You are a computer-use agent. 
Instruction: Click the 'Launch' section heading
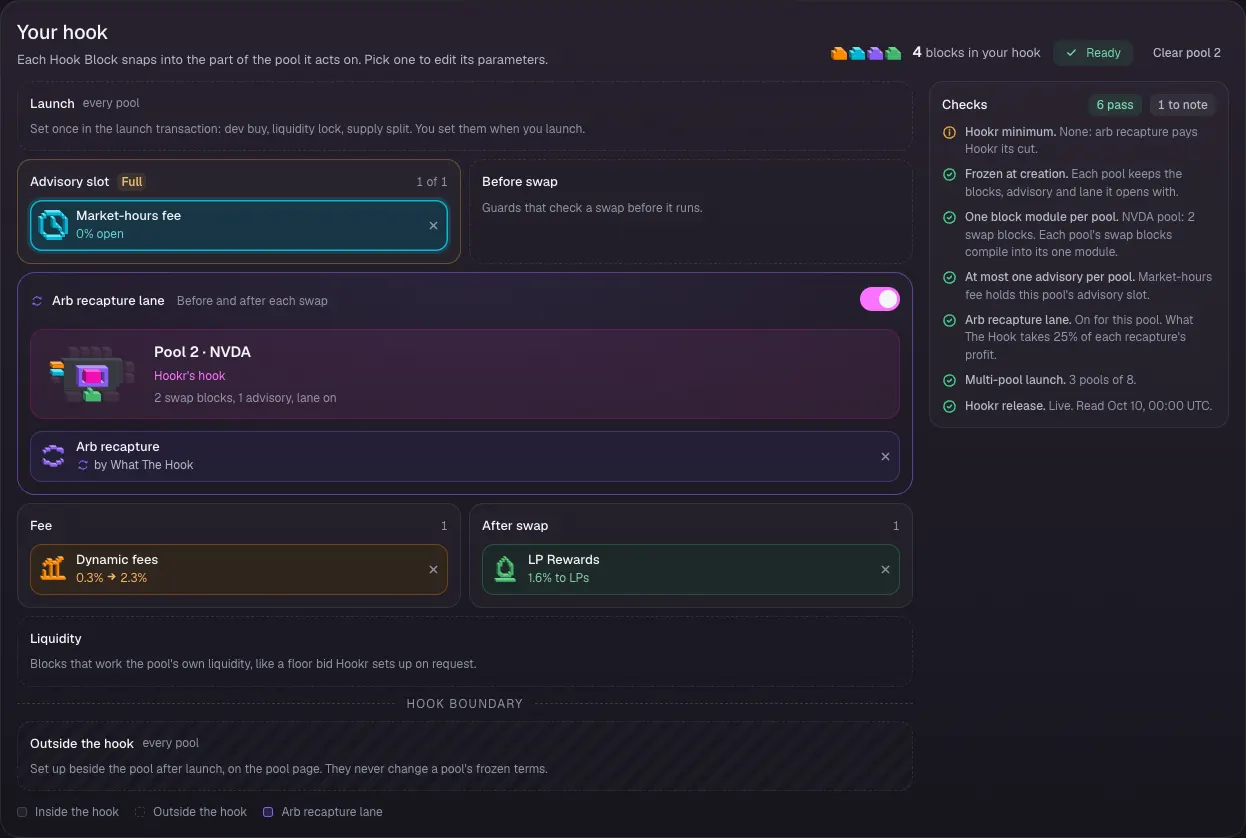click(52, 103)
